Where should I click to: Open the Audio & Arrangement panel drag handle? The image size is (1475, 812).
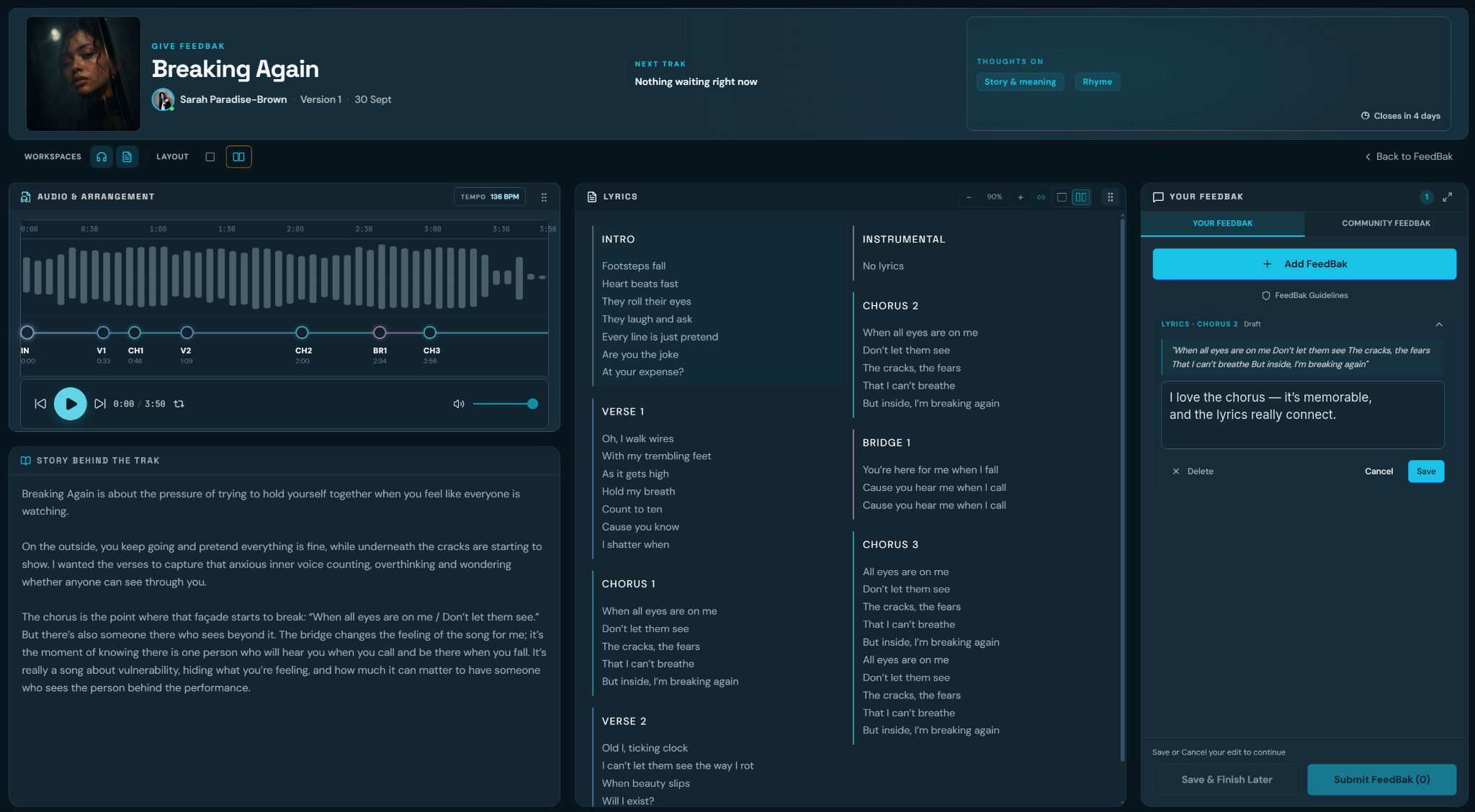pyautogui.click(x=544, y=197)
